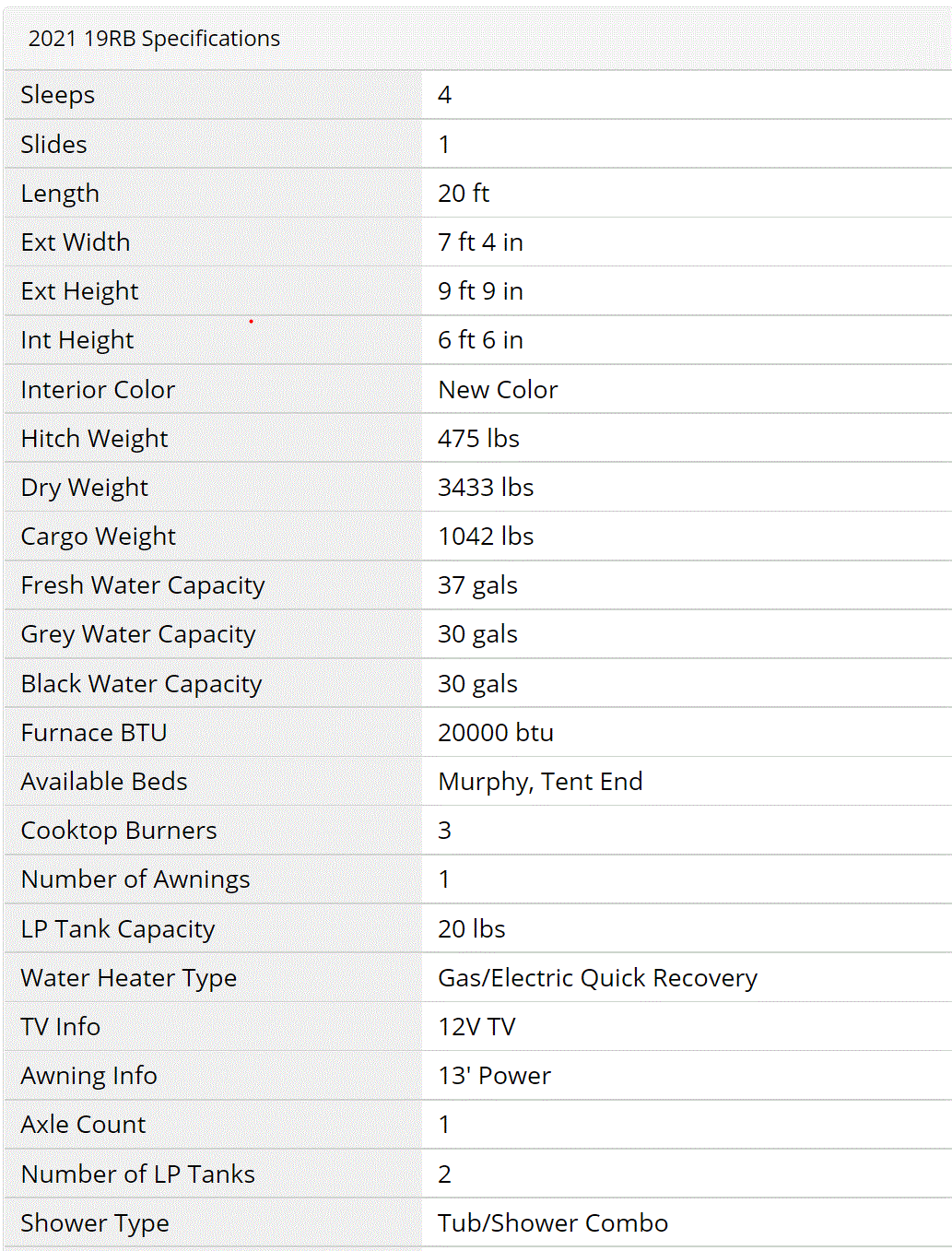The width and height of the screenshot is (952, 1251).
Task: Select the Furnace BTU value 20000 btu
Action: pyautogui.click(x=496, y=733)
